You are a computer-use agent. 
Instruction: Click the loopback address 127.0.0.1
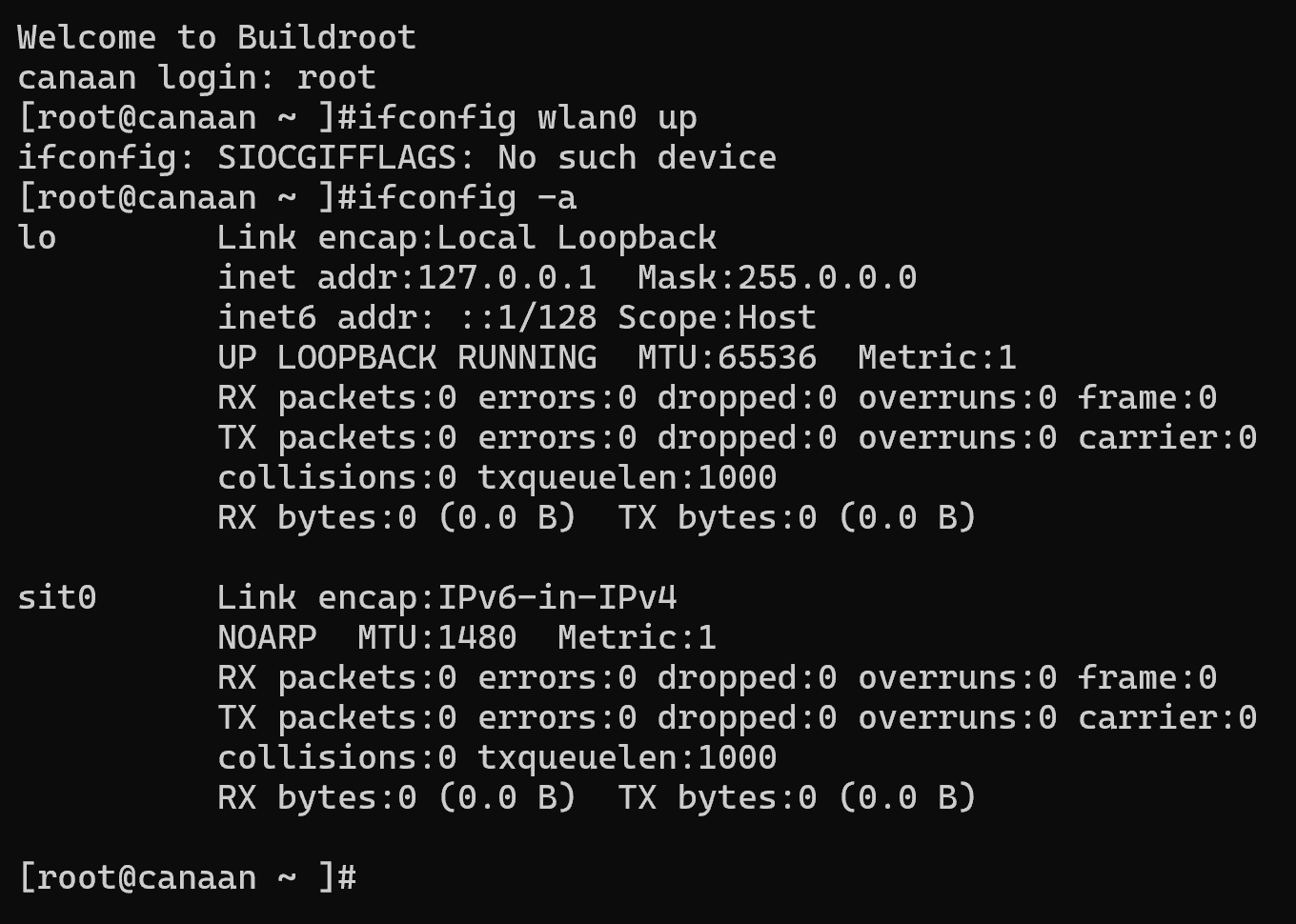(x=507, y=277)
